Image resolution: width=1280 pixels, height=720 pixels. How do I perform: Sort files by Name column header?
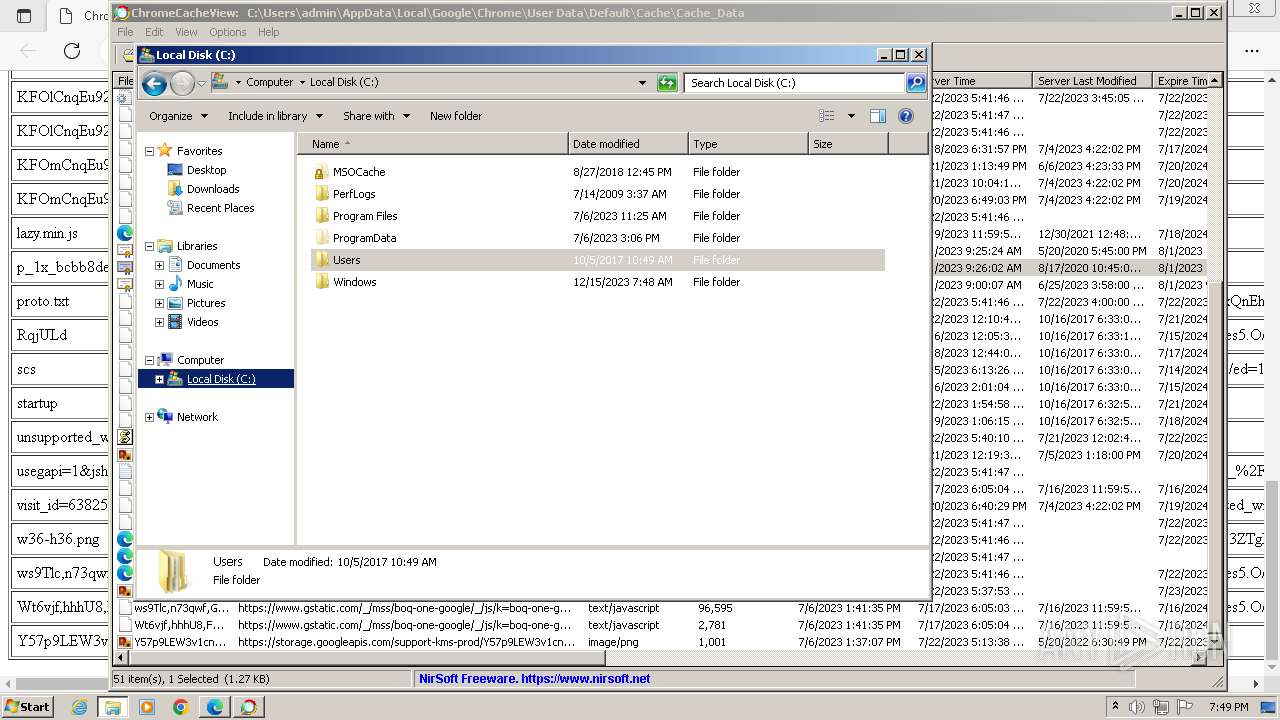point(433,144)
